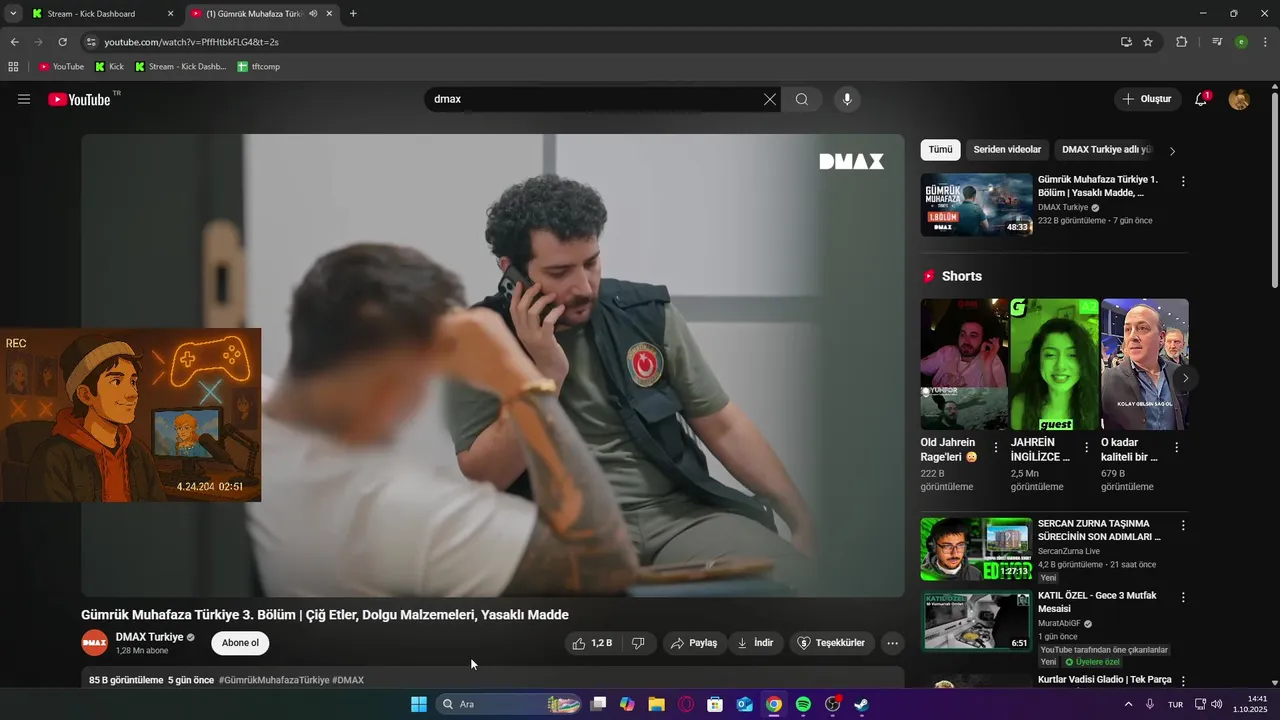Subscribe with the Abone ol button
This screenshot has height=720, width=1280.
tap(240, 643)
